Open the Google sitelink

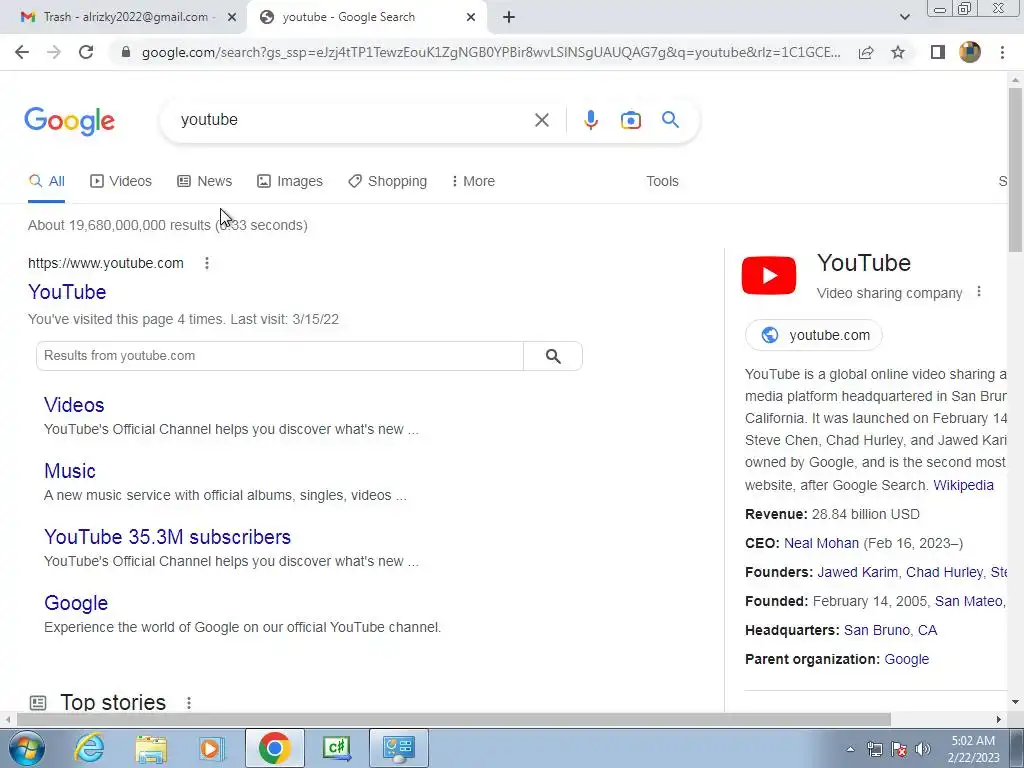(76, 603)
